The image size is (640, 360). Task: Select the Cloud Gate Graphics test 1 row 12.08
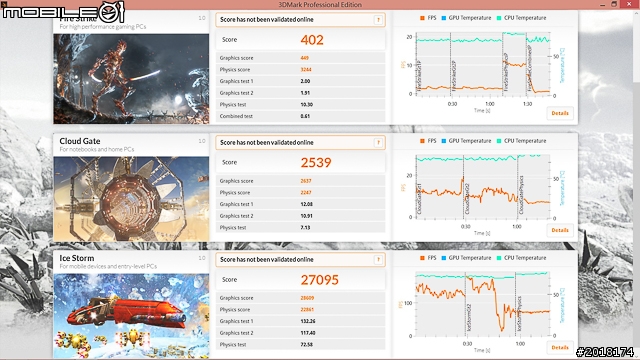coord(300,204)
